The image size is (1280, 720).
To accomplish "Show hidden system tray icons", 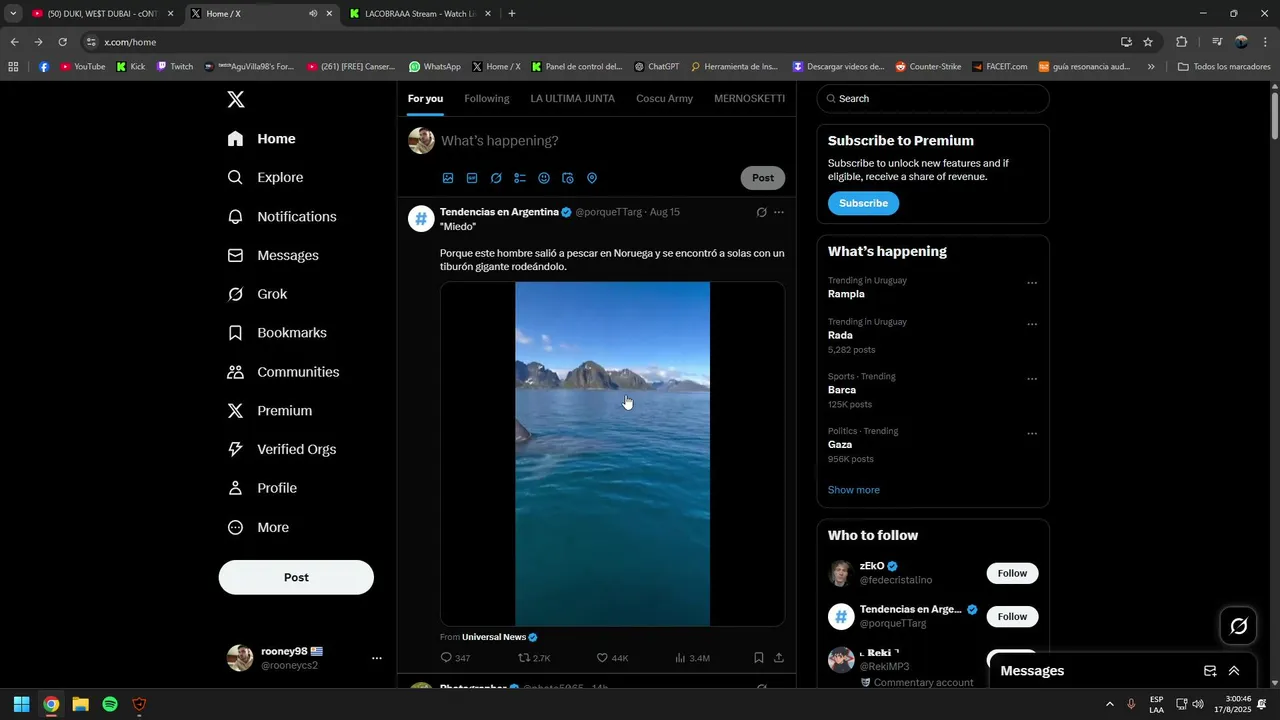I will (1109, 704).
